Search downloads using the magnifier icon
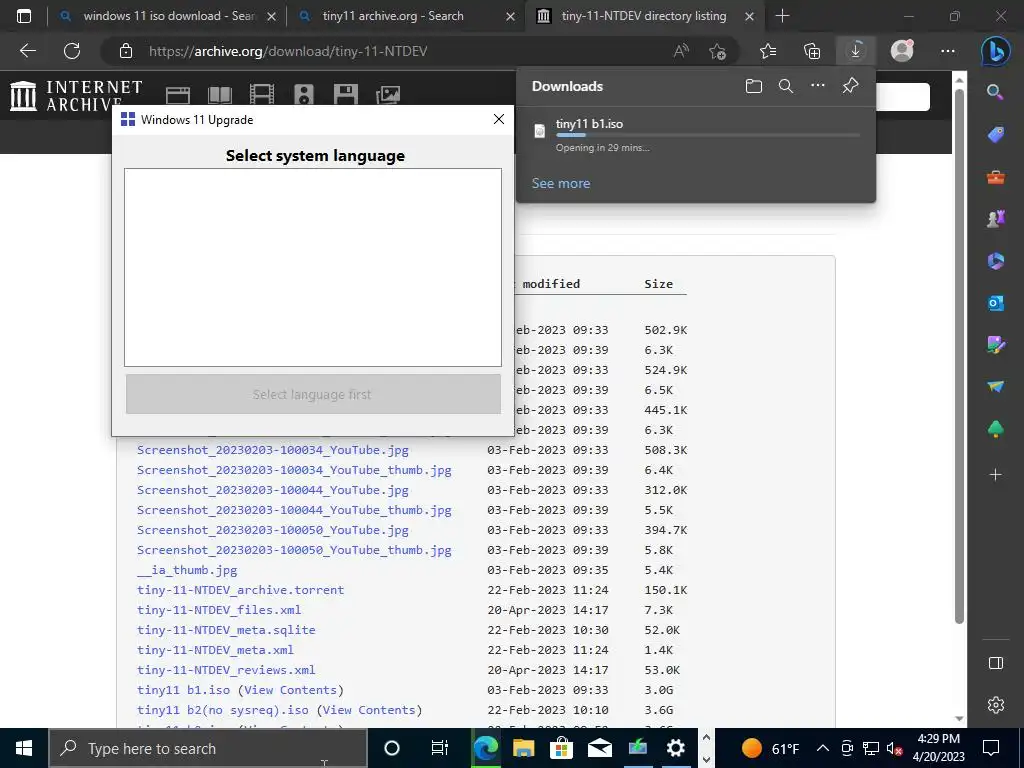 click(786, 86)
